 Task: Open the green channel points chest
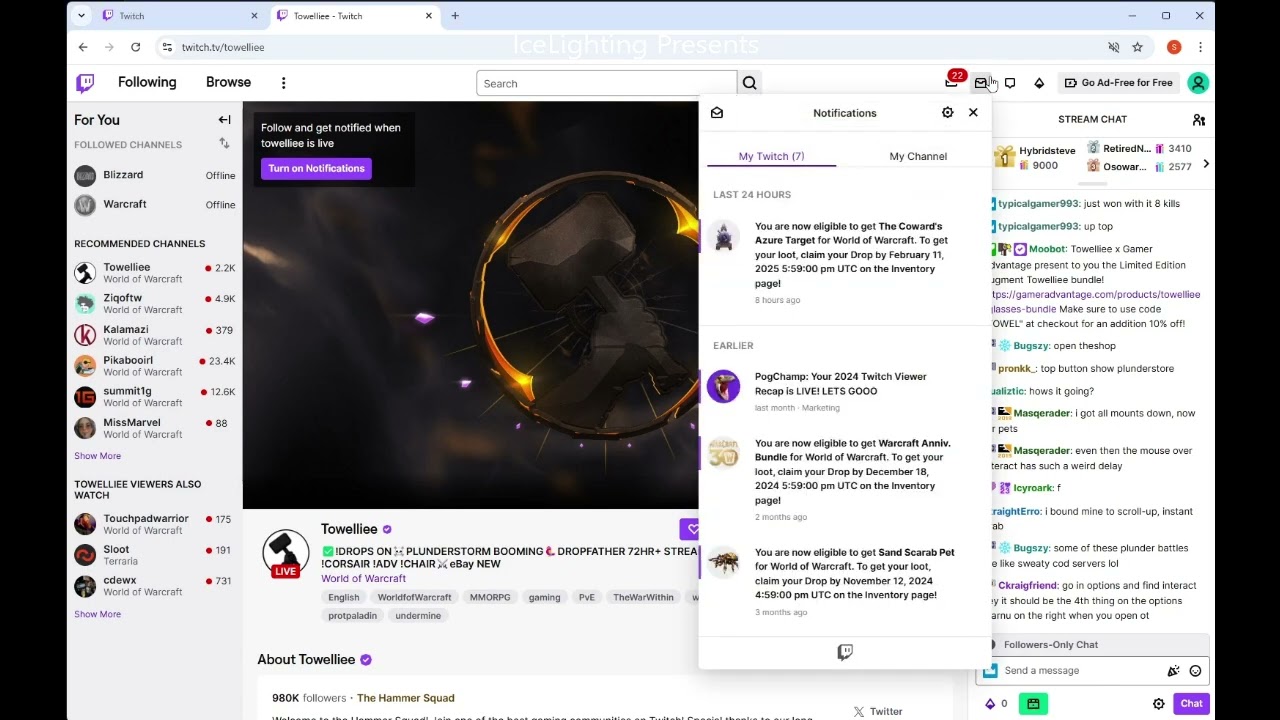[1033, 704]
